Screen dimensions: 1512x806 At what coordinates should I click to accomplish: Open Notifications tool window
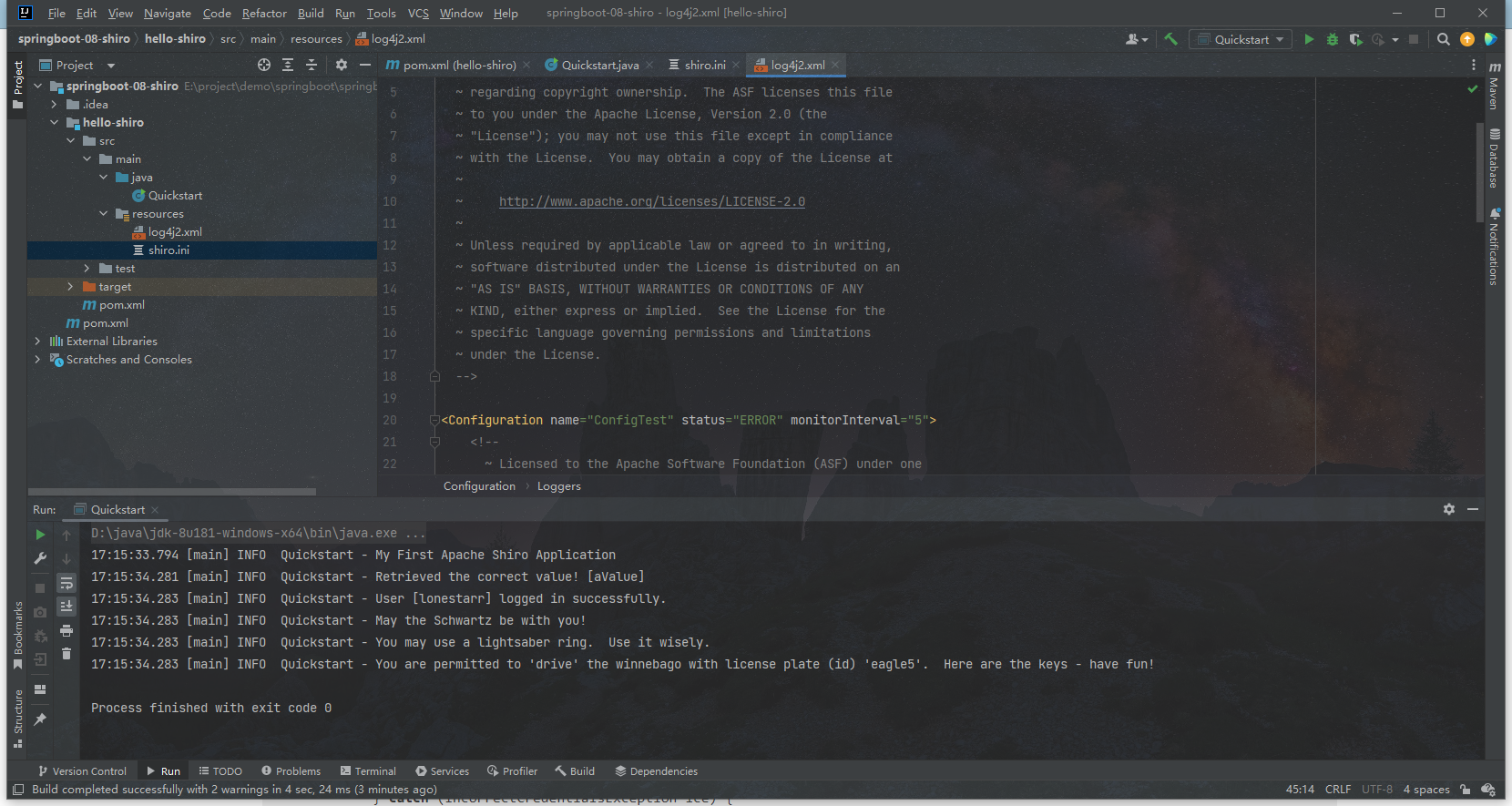pos(1495,247)
